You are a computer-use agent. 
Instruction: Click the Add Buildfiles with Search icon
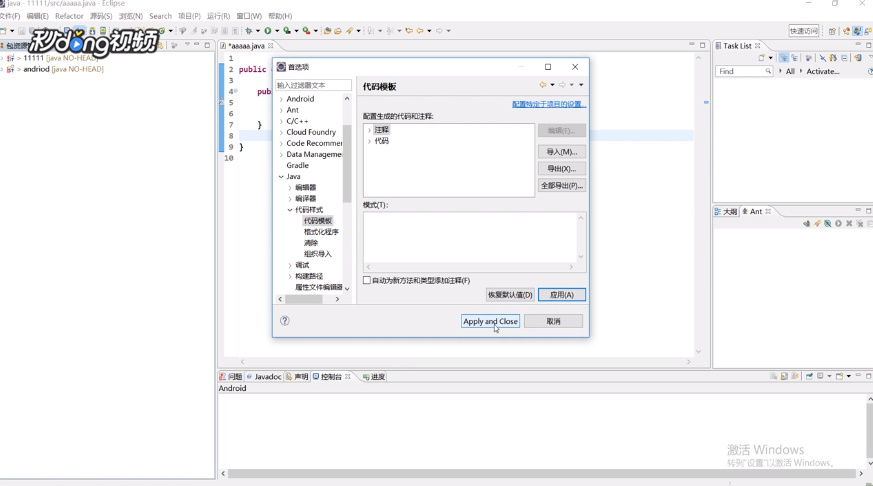(817, 223)
